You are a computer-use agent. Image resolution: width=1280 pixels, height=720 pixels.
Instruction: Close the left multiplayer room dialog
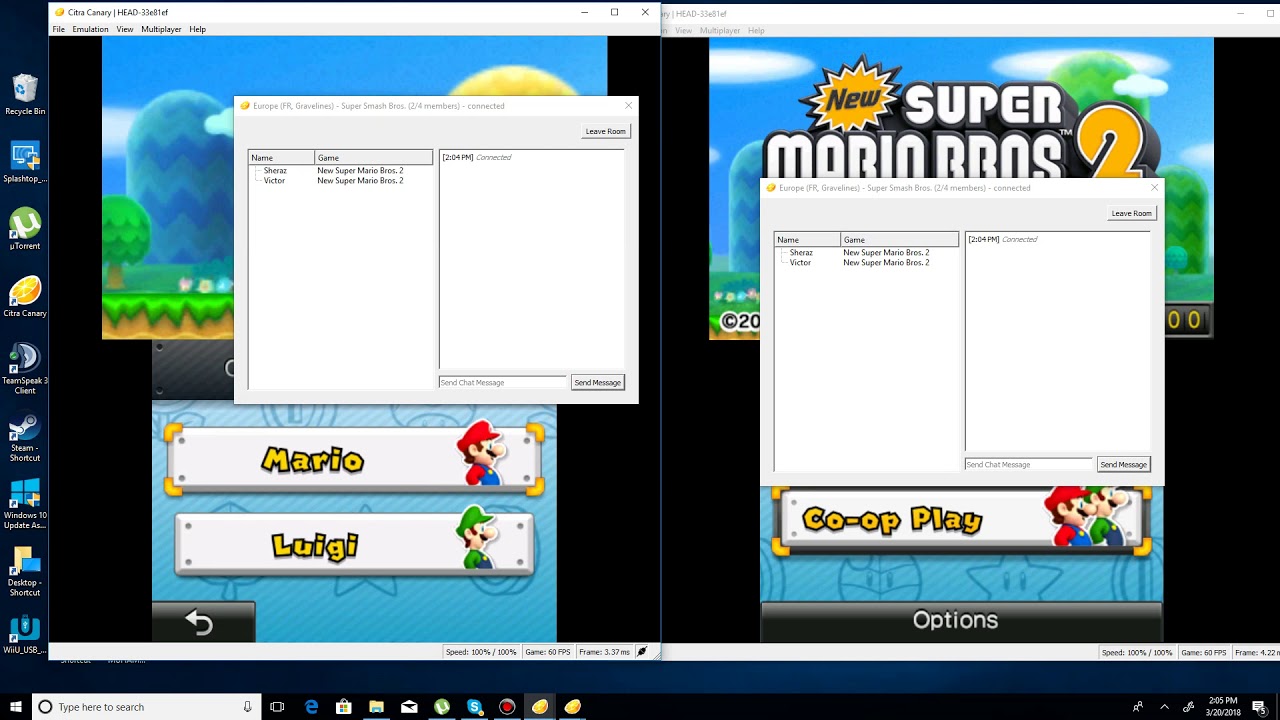(628, 105)
